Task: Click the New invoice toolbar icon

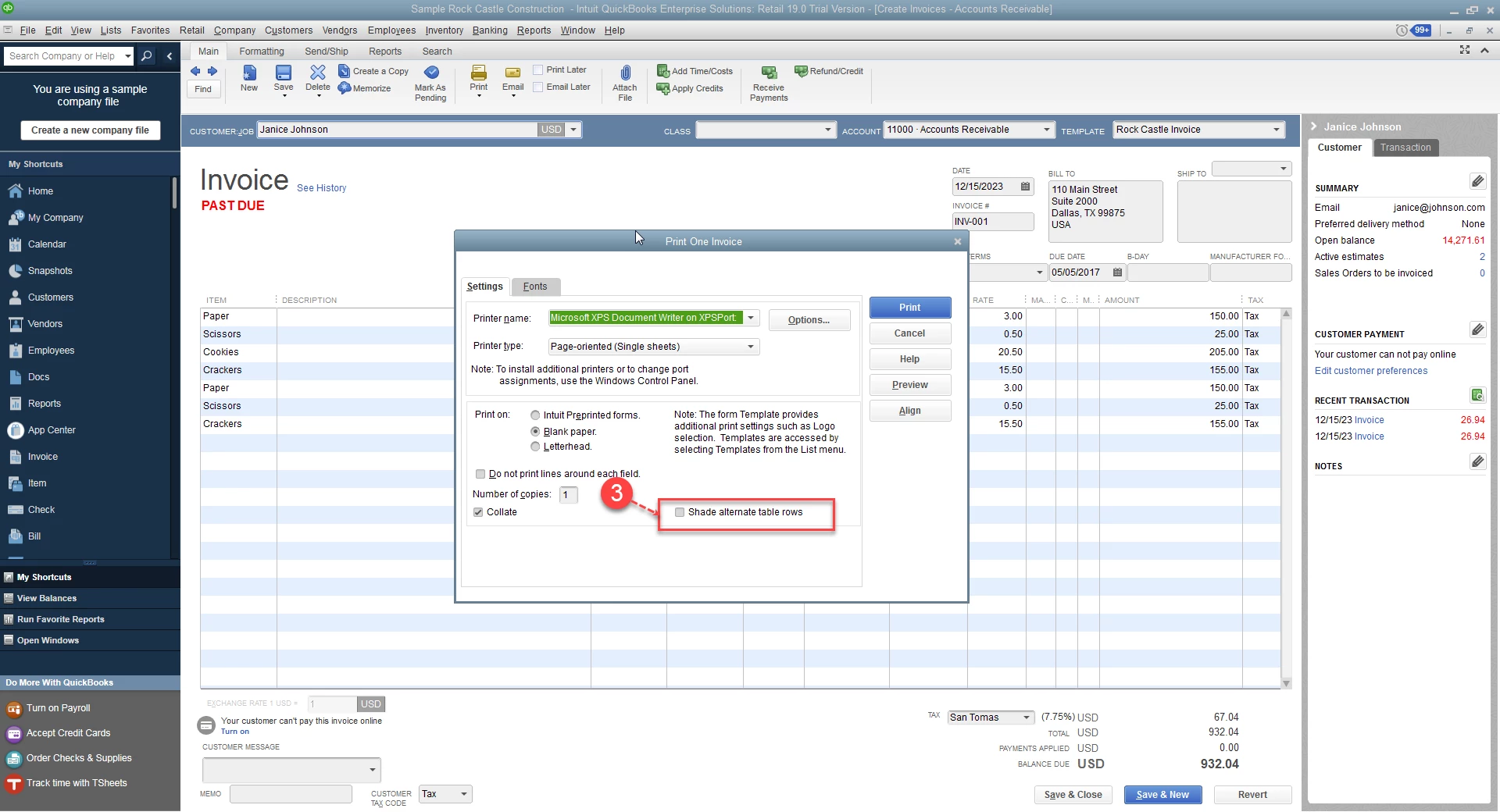Action: [249, 73]
